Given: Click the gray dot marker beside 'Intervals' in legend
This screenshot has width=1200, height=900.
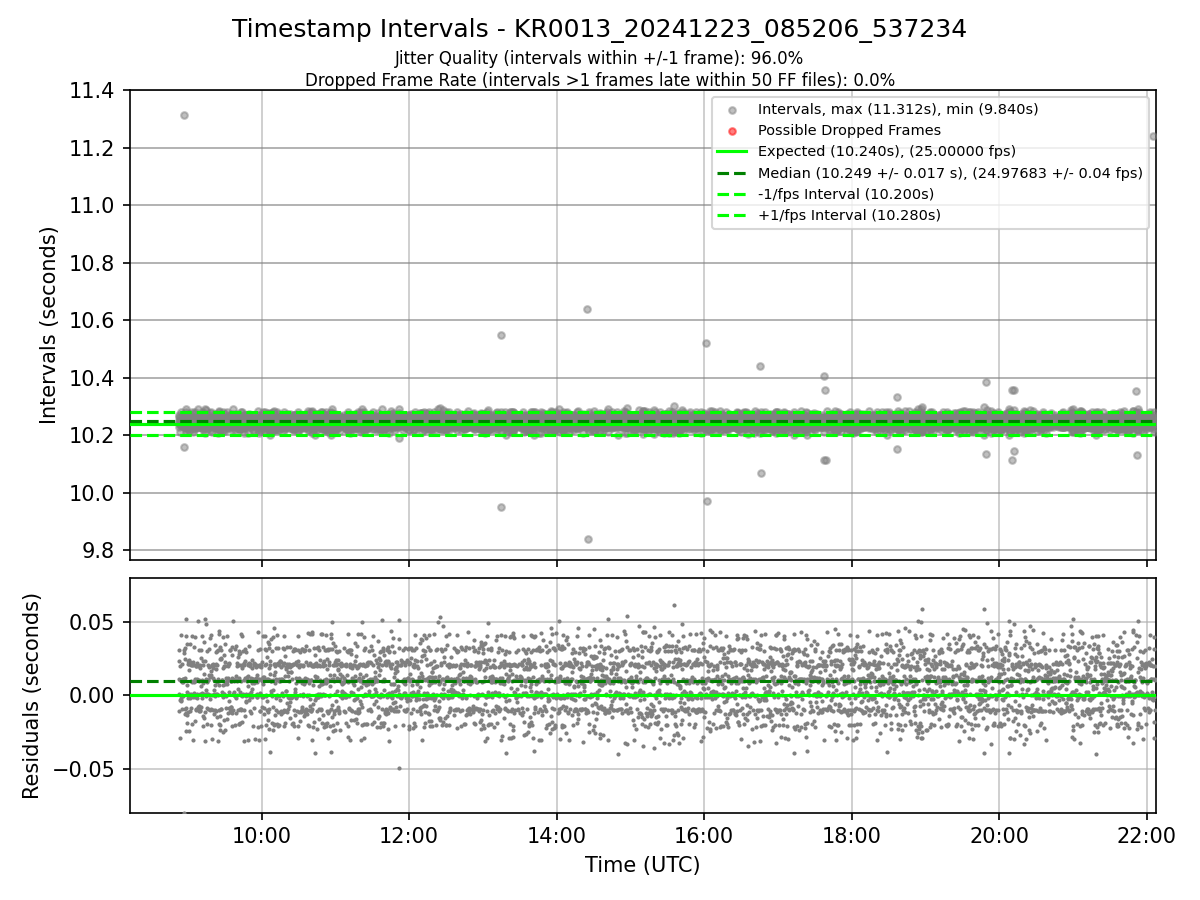Looking at the screenshot, I should point(732,110).
